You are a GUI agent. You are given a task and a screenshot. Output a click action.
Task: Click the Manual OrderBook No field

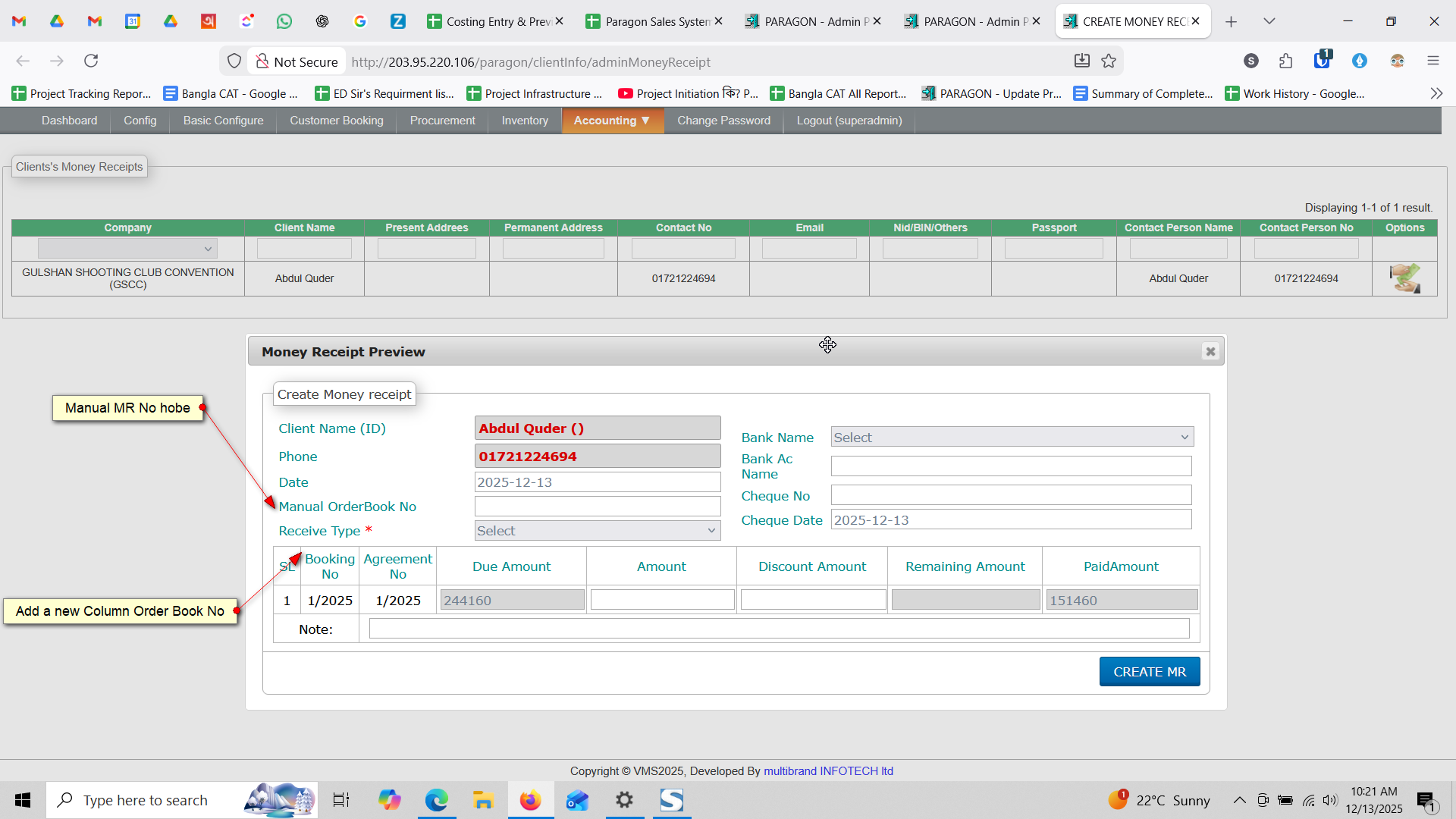(x=597, y=507)
